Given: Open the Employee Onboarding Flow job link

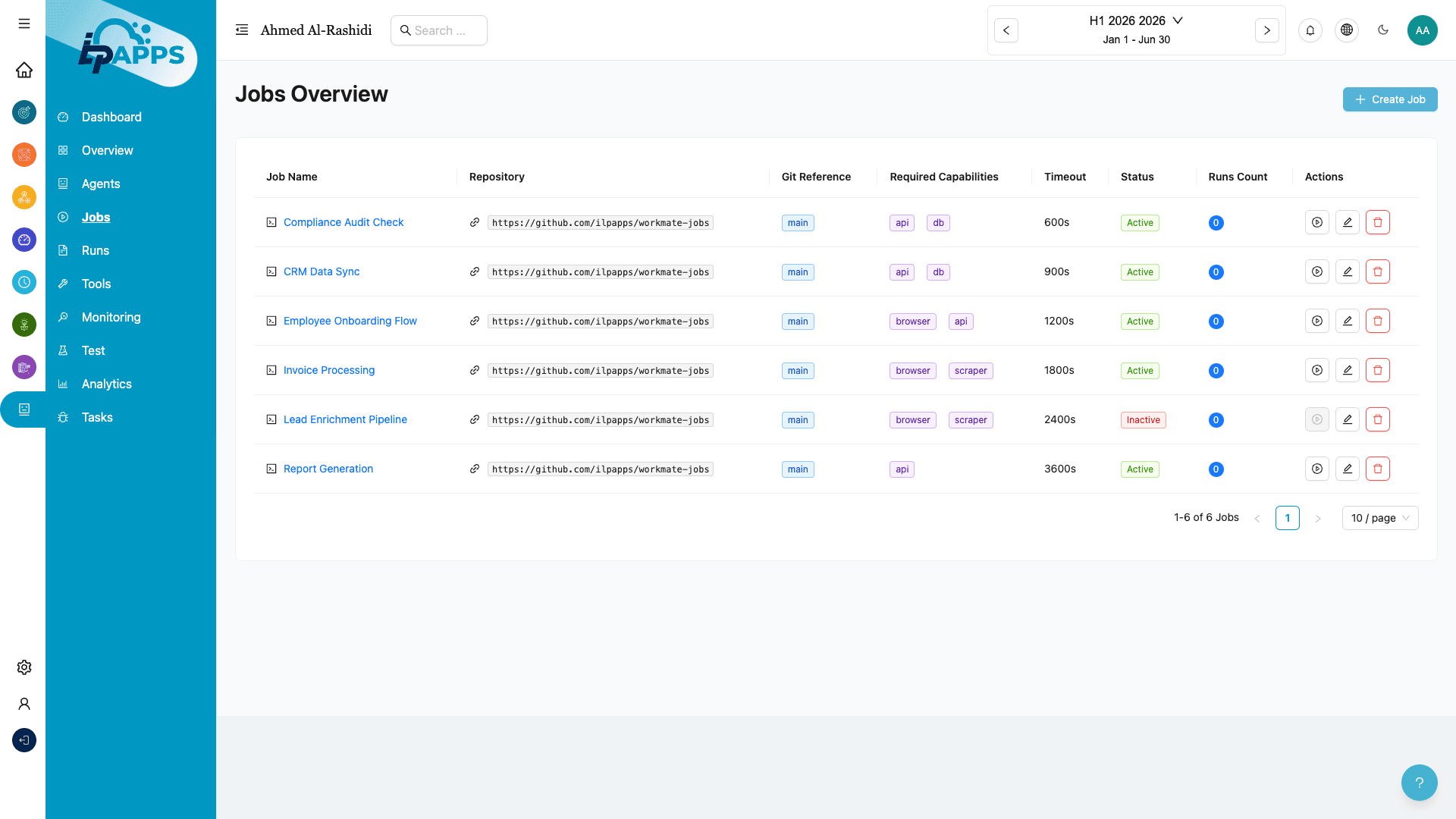Looking at the screenshot, I should [x=350, y=321].
